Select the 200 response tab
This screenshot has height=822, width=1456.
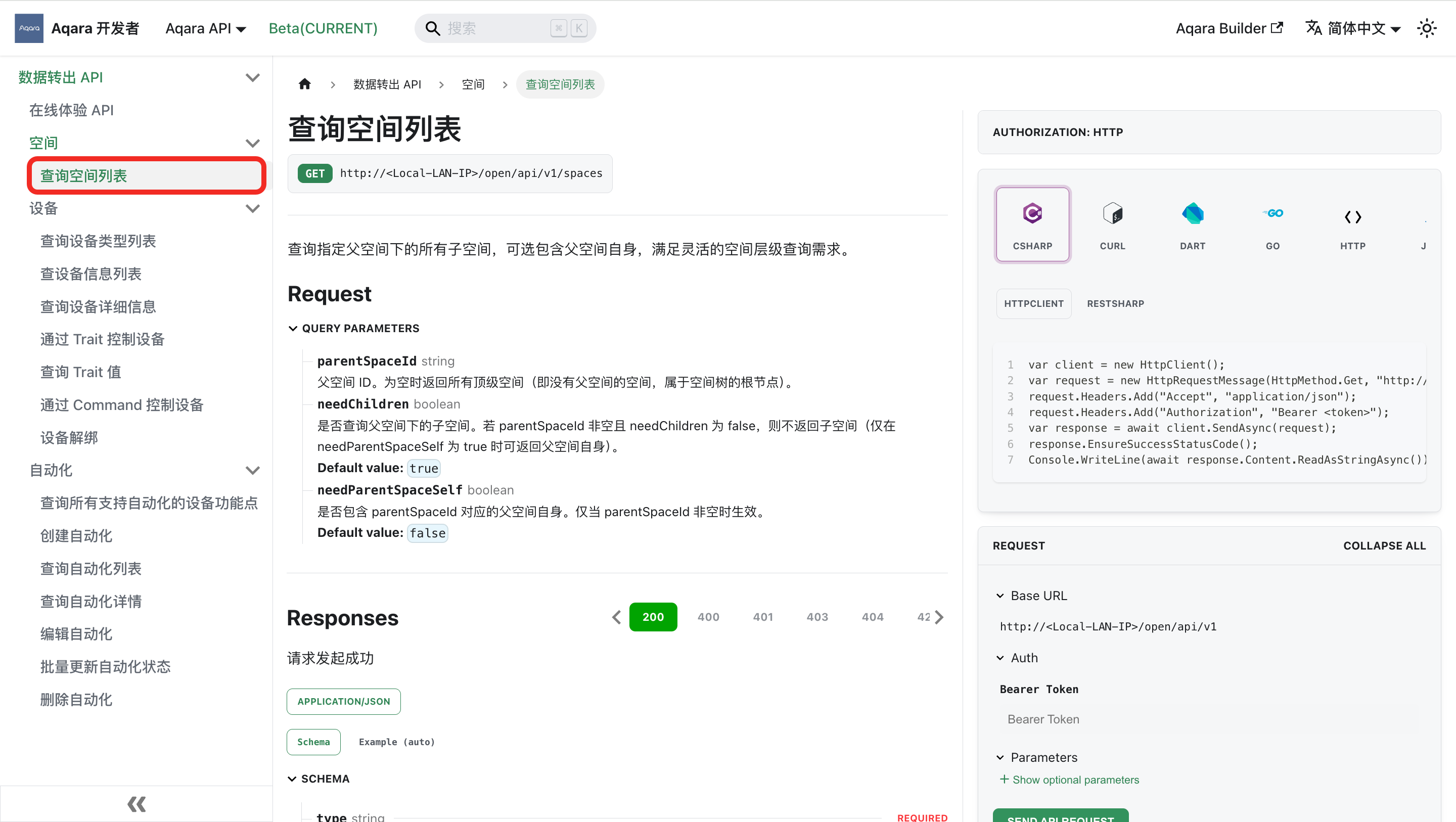tap(653, 617)
